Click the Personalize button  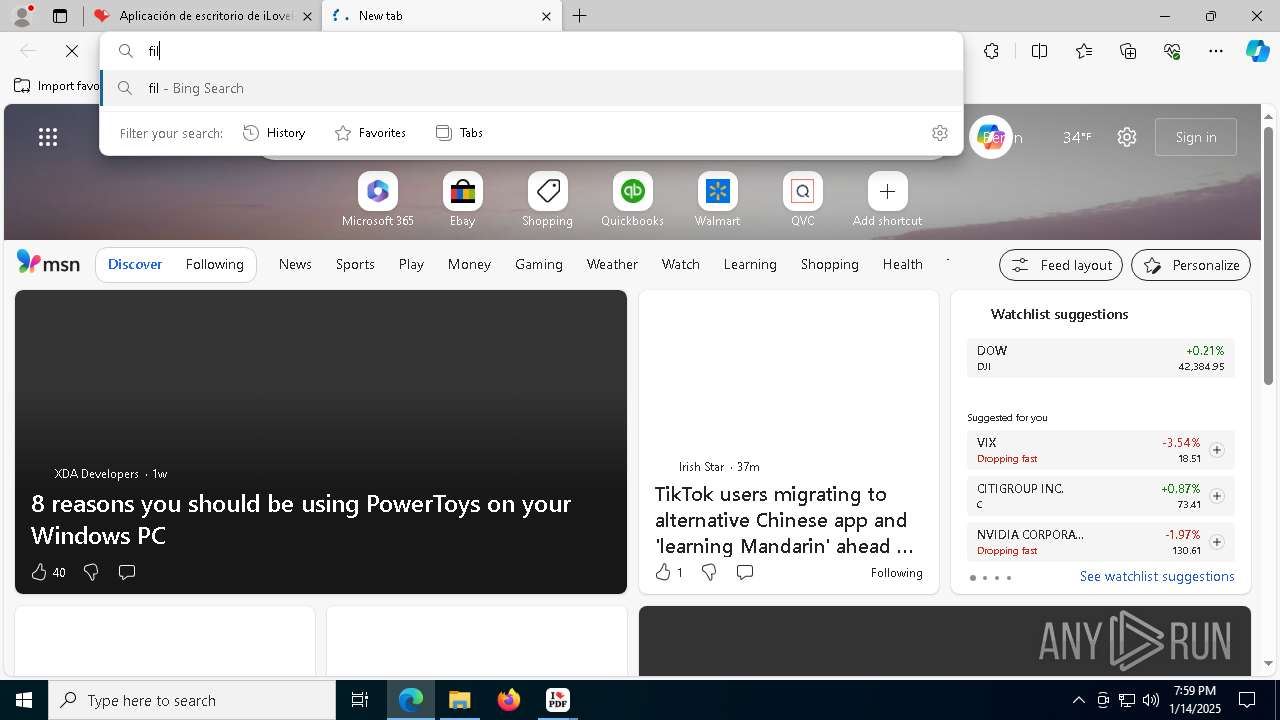point(1191,265)
